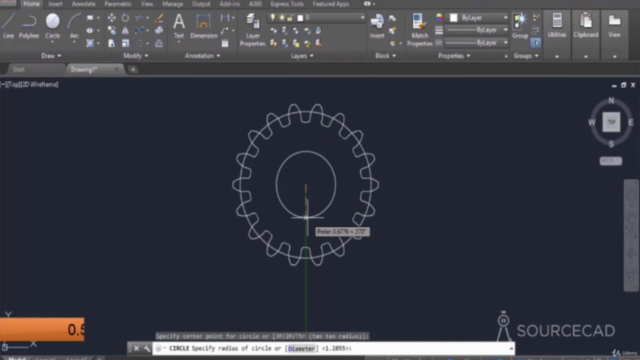
Task: Toggle layer 0 on/off light bulb
Action: (273, 18)
